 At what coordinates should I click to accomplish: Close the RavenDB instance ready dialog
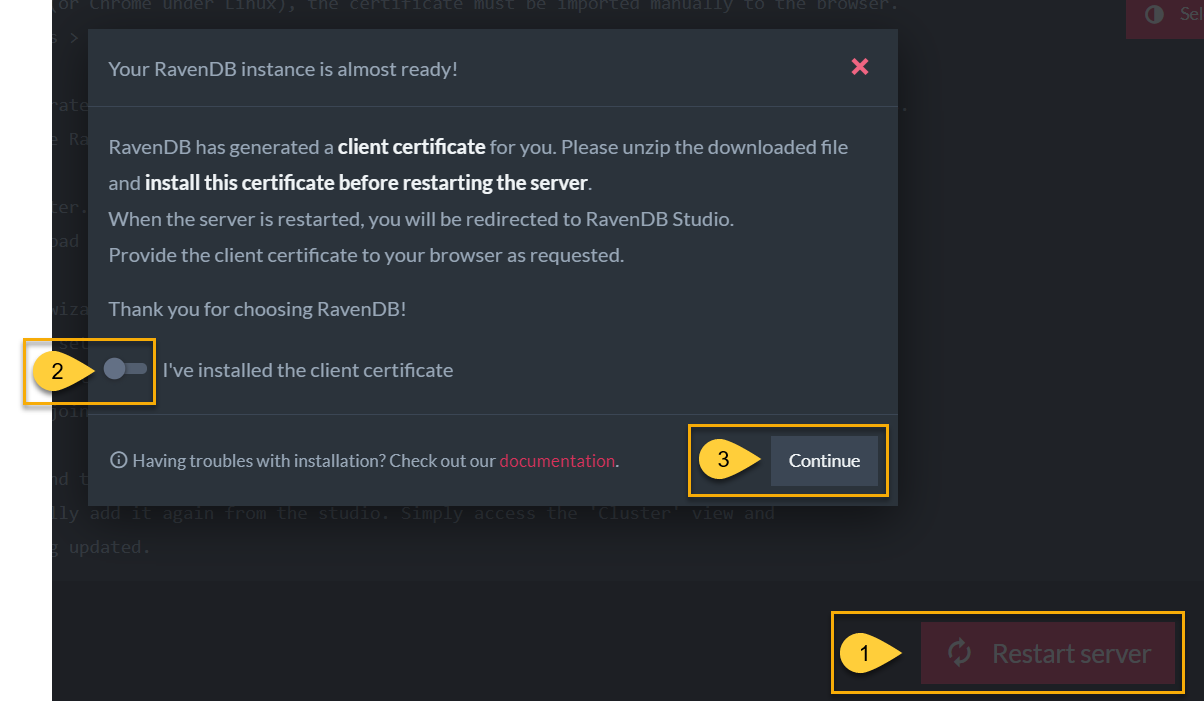(x=859, y=67)
